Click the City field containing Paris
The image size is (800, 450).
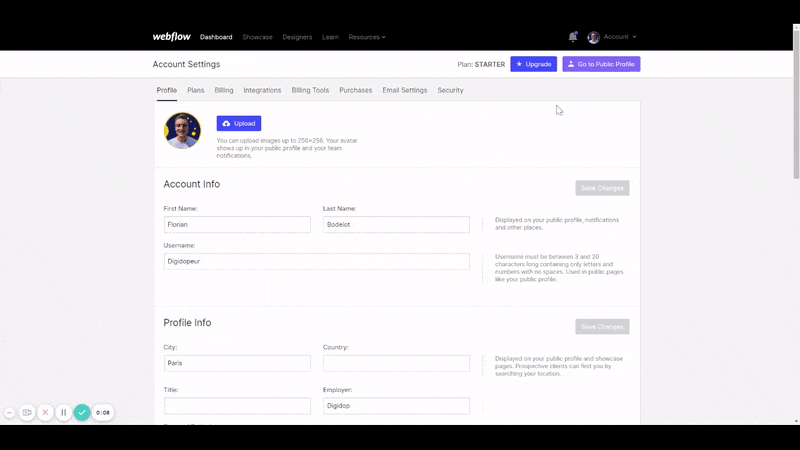[237, 363]
